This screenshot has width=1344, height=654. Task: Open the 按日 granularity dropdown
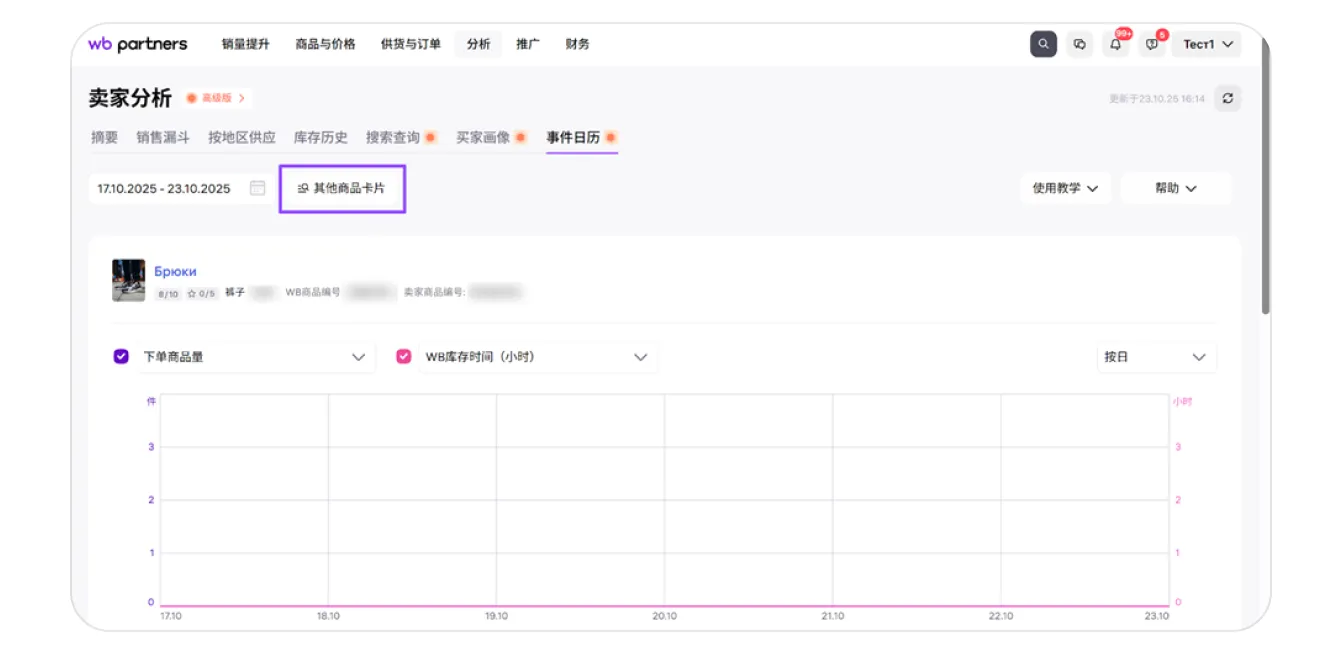(1156, 357)
